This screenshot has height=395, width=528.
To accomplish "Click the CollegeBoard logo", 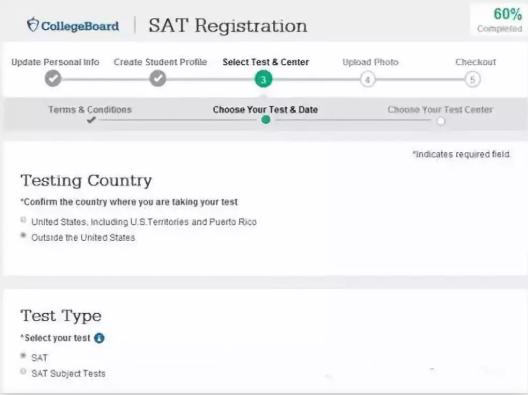I will tap(73, 25).
